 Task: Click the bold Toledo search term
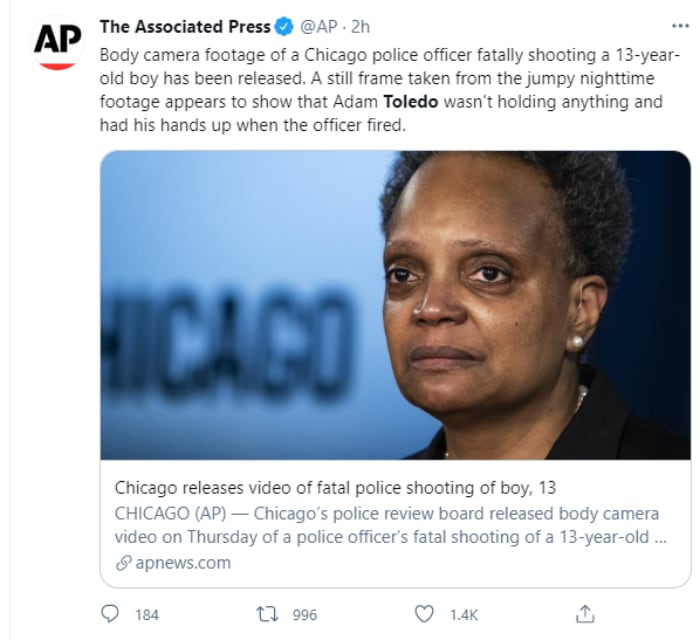click(x=411, y=102)
